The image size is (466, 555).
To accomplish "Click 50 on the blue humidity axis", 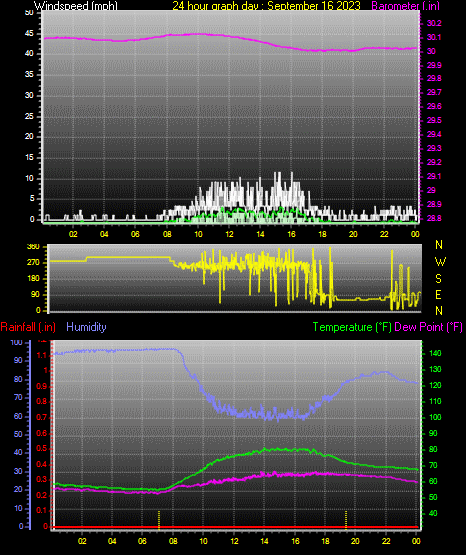I will pos(18,434).
